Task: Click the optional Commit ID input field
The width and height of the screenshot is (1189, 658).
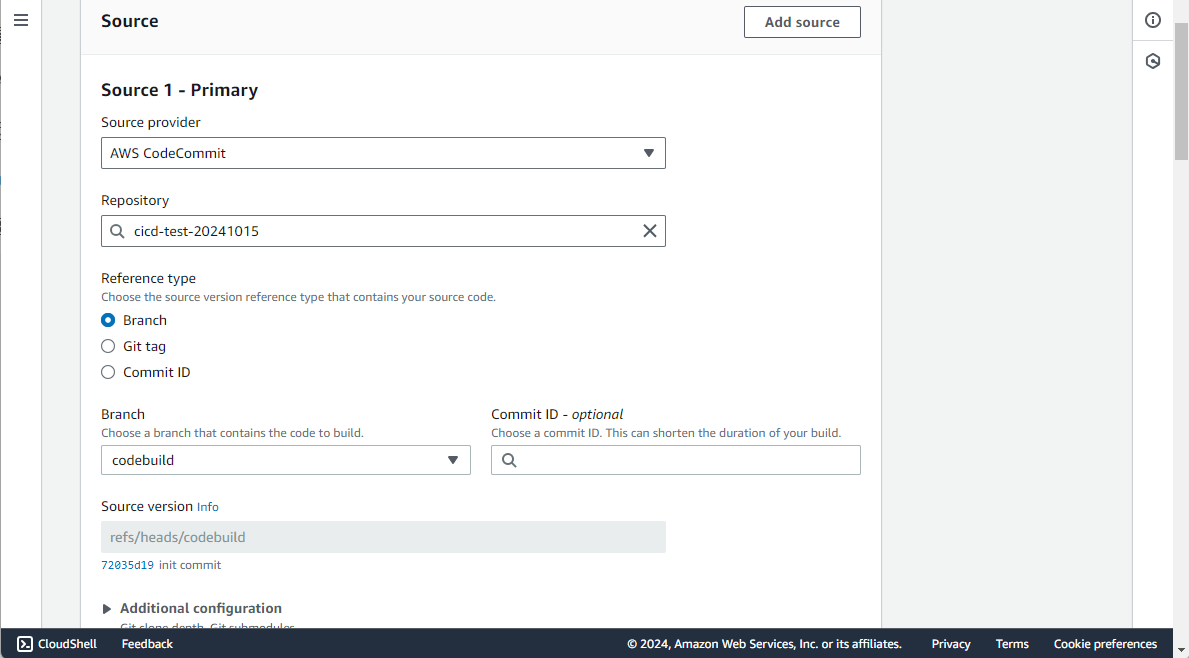Action: (x=676, y=460)
